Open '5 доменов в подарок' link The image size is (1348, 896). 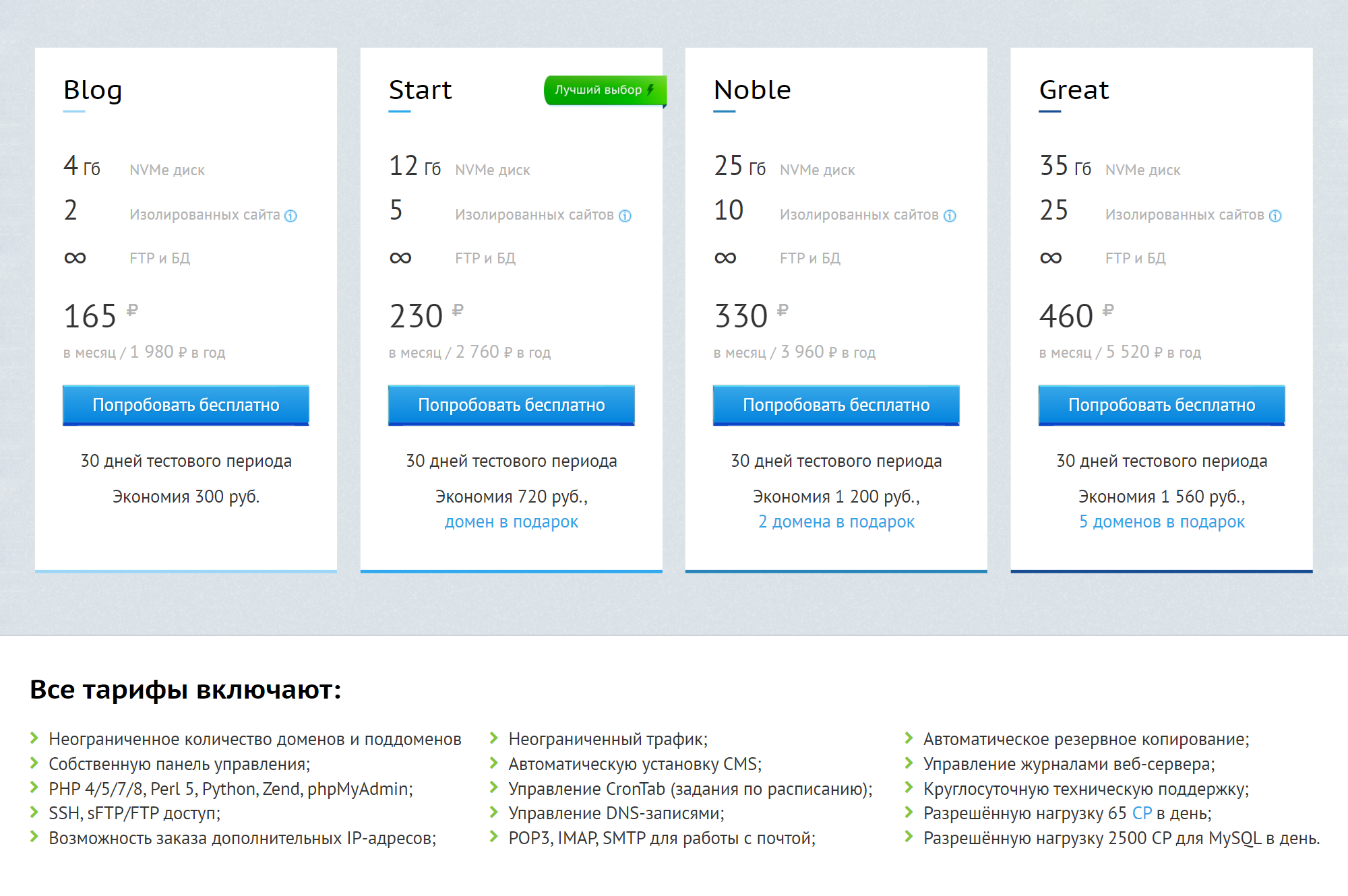tap(1162, 522)
